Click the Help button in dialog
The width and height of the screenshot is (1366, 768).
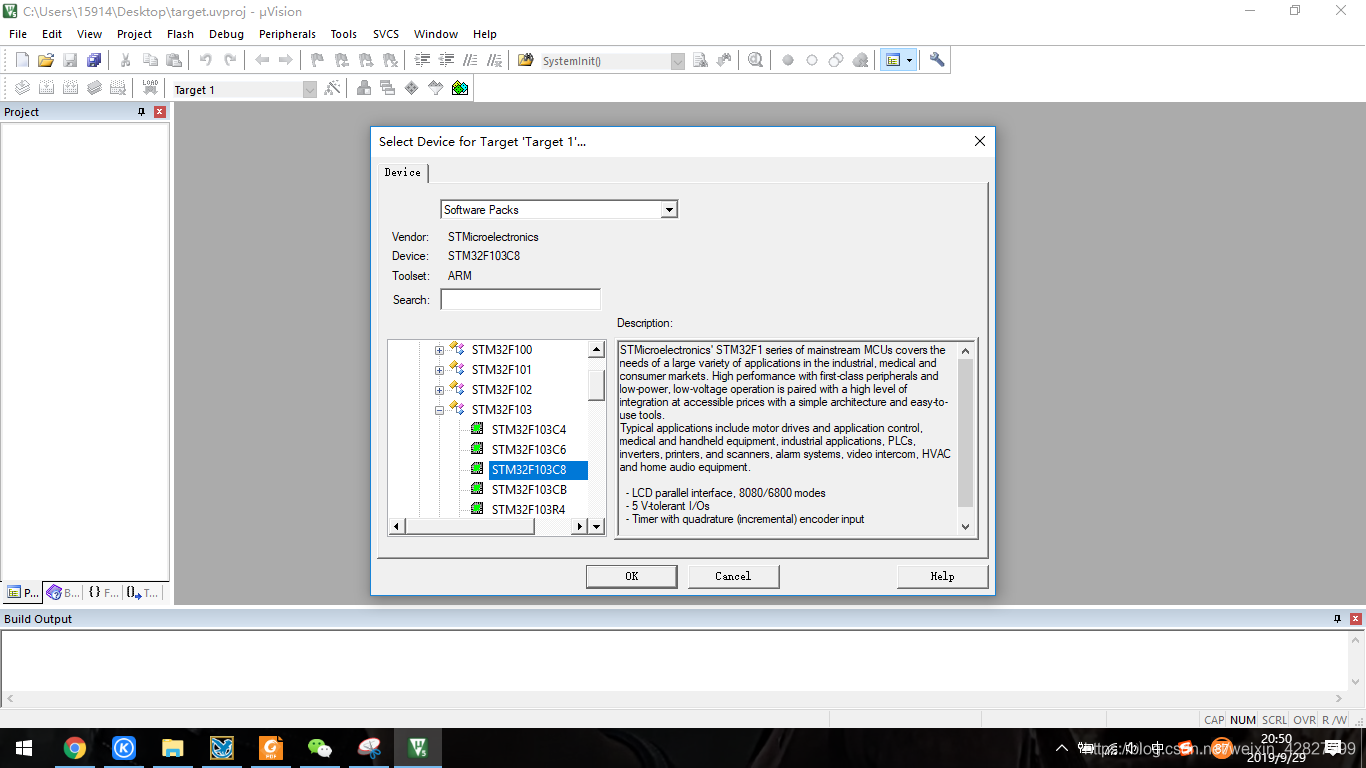(x=942, y=576)
